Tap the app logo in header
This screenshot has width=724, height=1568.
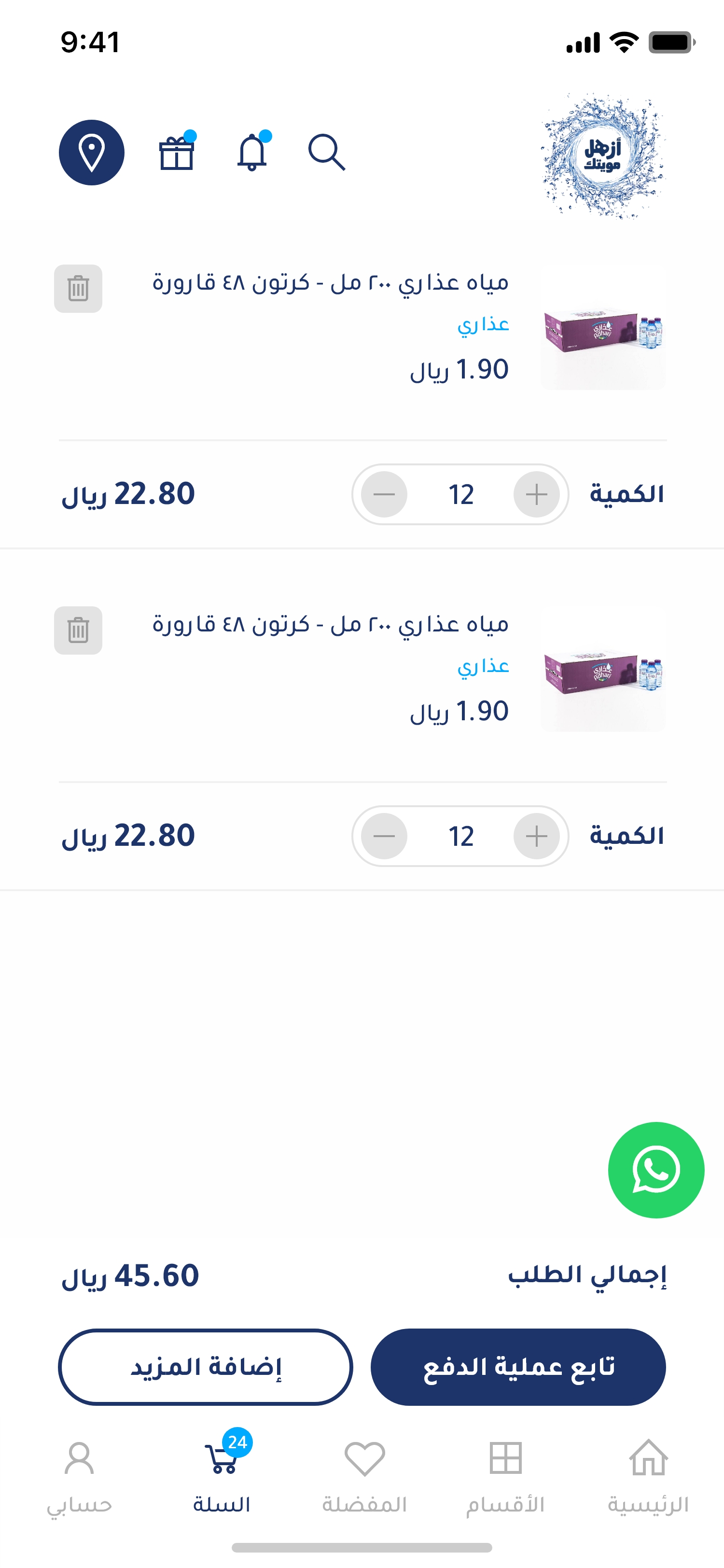603,156
